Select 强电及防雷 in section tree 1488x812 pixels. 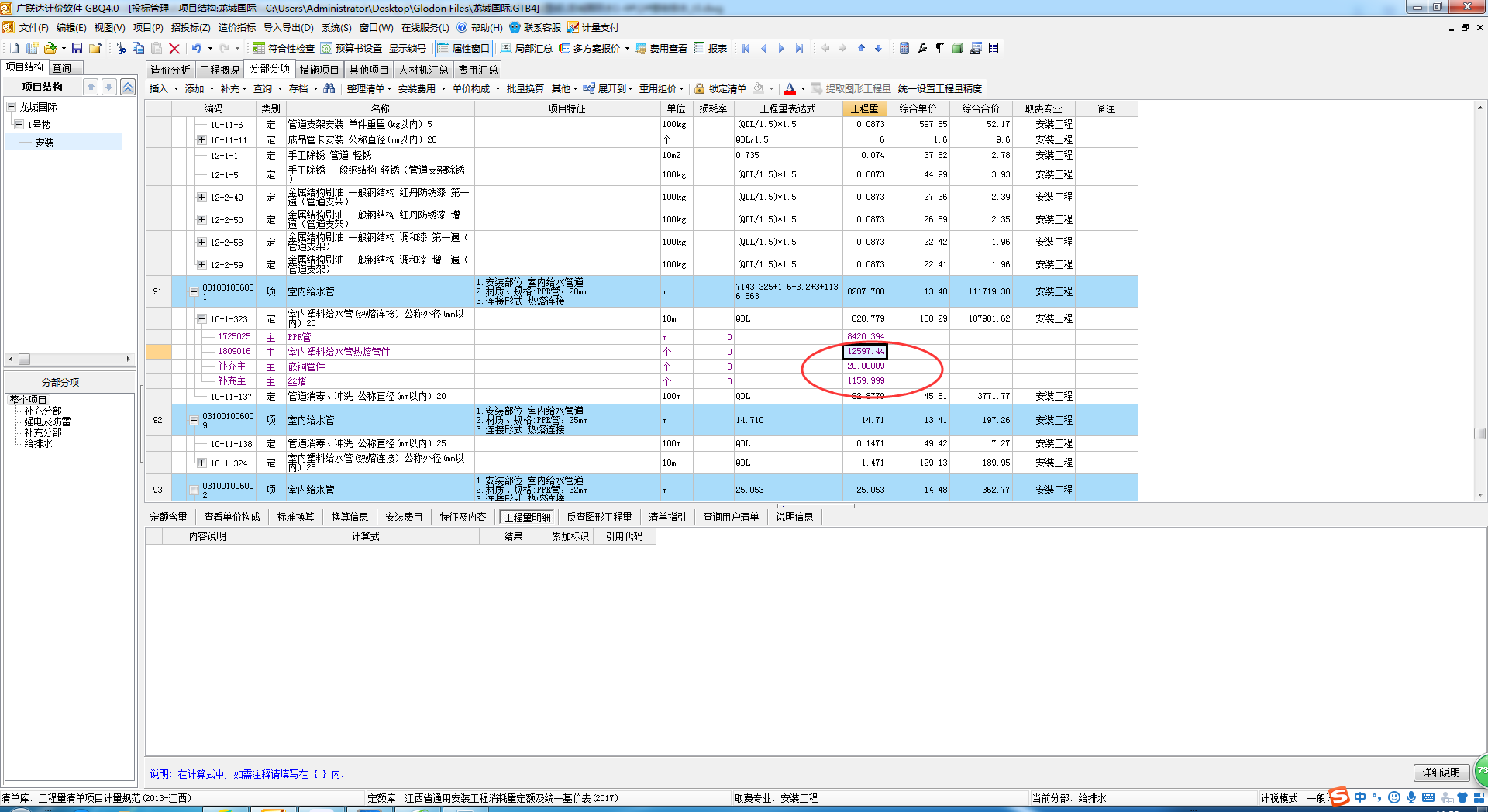click(x=47, y=421)
